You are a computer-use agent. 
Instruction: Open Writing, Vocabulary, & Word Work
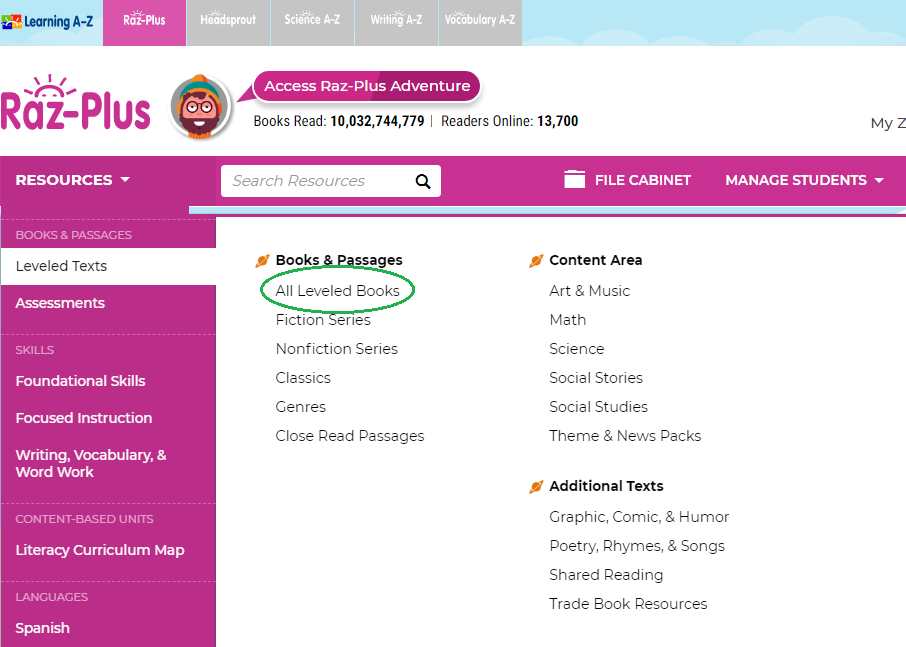(91, 463)
